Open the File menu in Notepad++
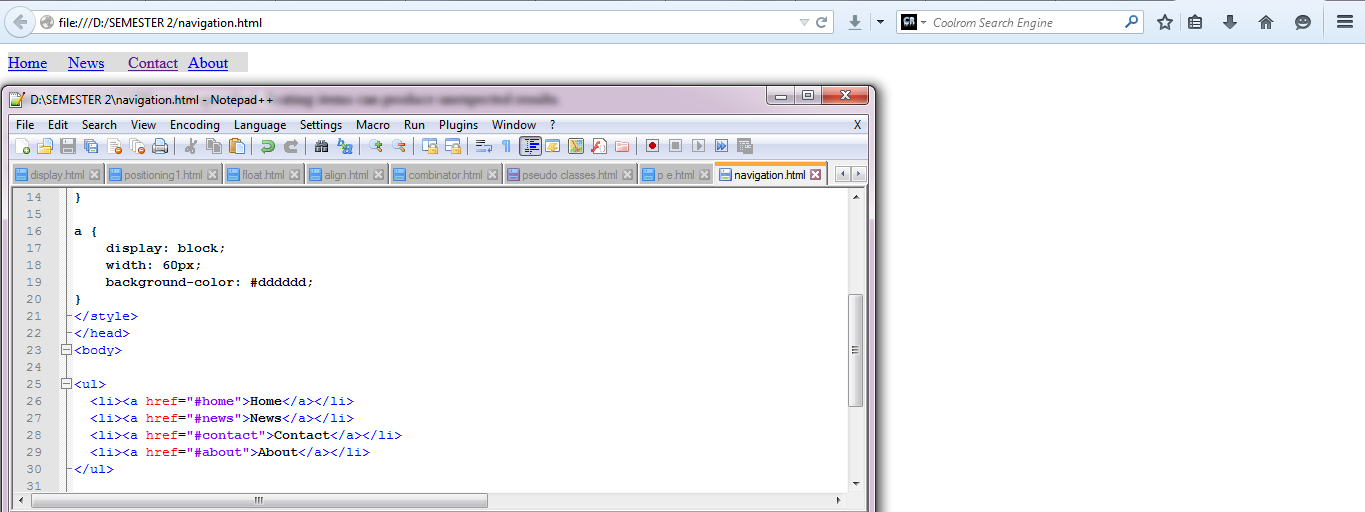This screenshot has width=1365, height=512. coord(25,125)
